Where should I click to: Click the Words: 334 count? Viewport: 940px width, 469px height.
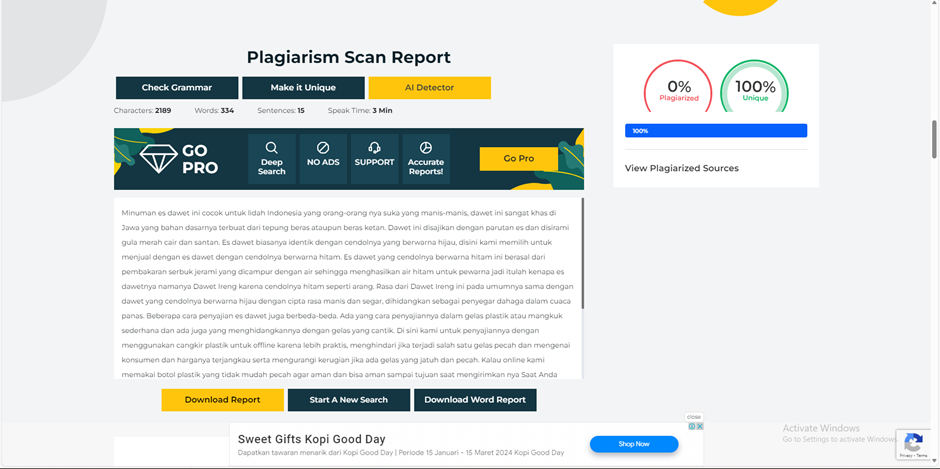[x=214, y=111]
